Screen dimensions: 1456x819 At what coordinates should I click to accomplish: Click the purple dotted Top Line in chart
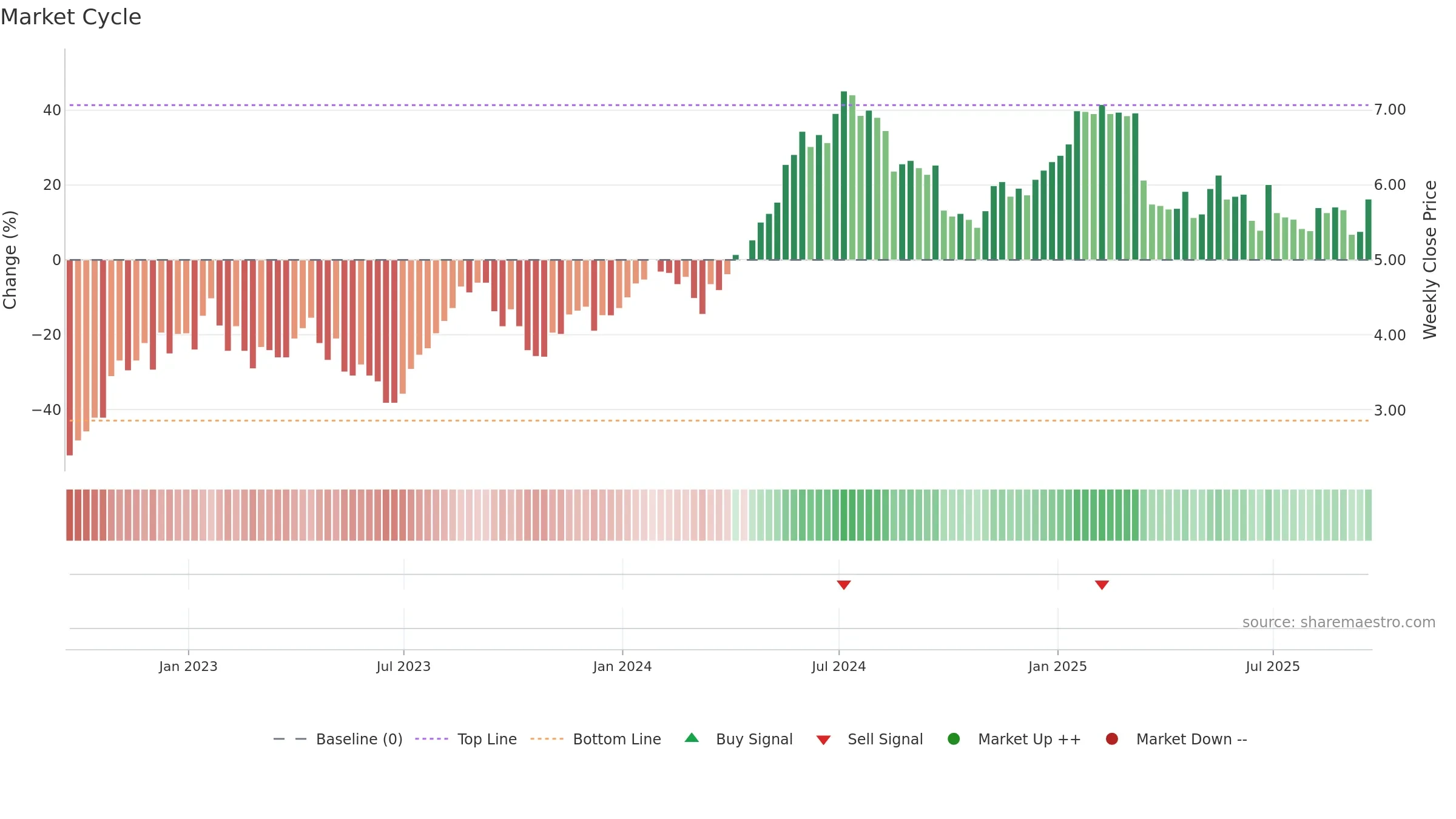click(719, 106)
